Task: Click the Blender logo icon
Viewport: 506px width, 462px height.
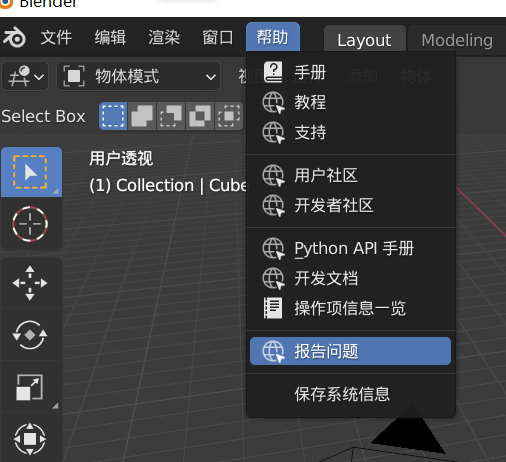Action: coord(14,37)
